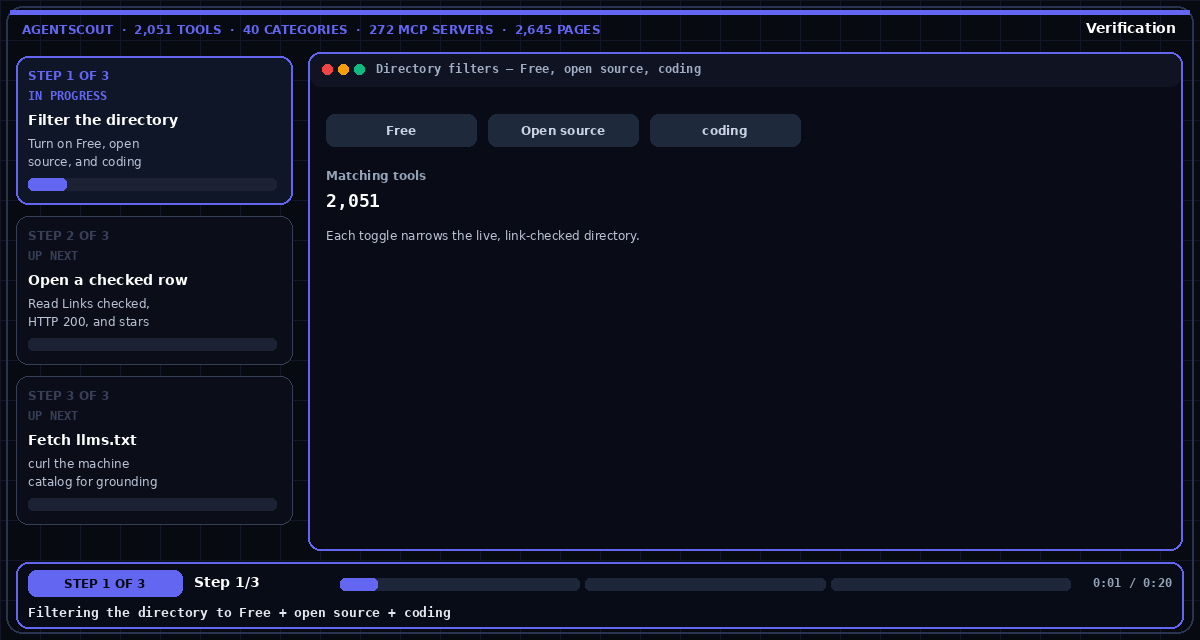Screen dimensions: 1200x640
Task: Click the Step 1/3 label in bottom bar
Action: tap(227, 583)
